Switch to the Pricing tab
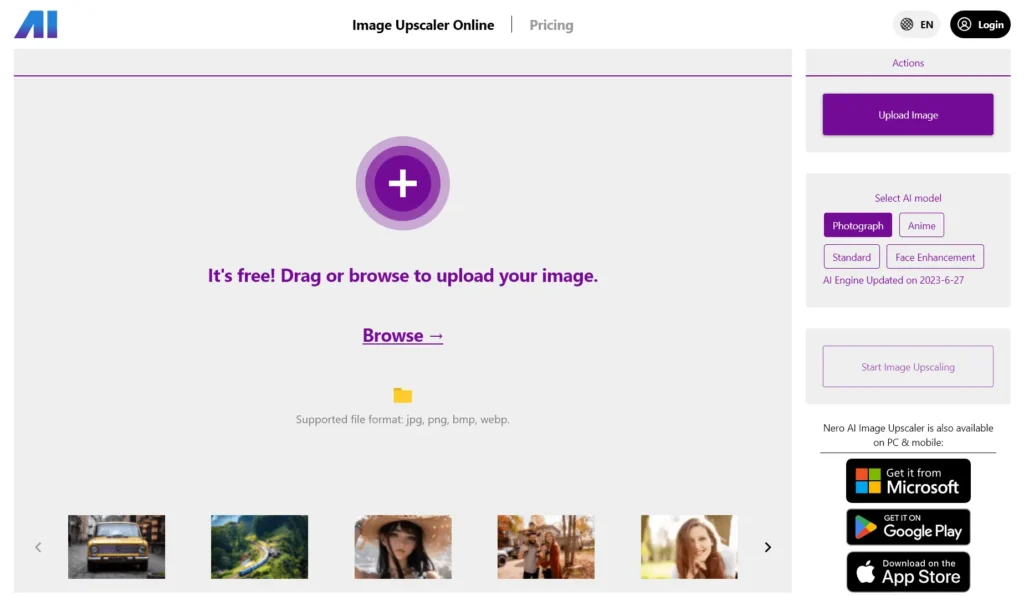 coord(551,24)
